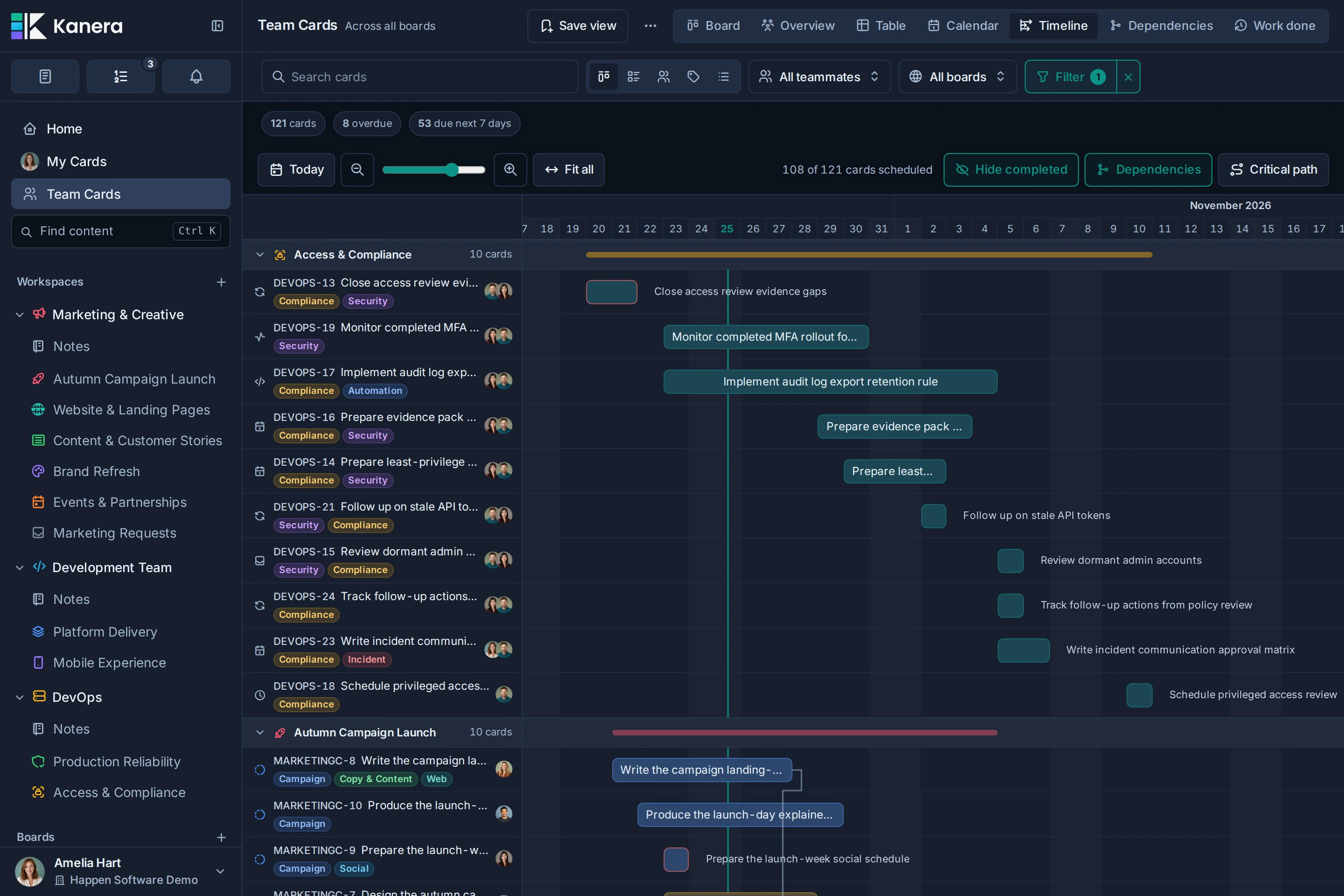Viewport: 1344px width, 896px height.
Task: Zoom out the timeline
Action: click(x=357, y=170)
